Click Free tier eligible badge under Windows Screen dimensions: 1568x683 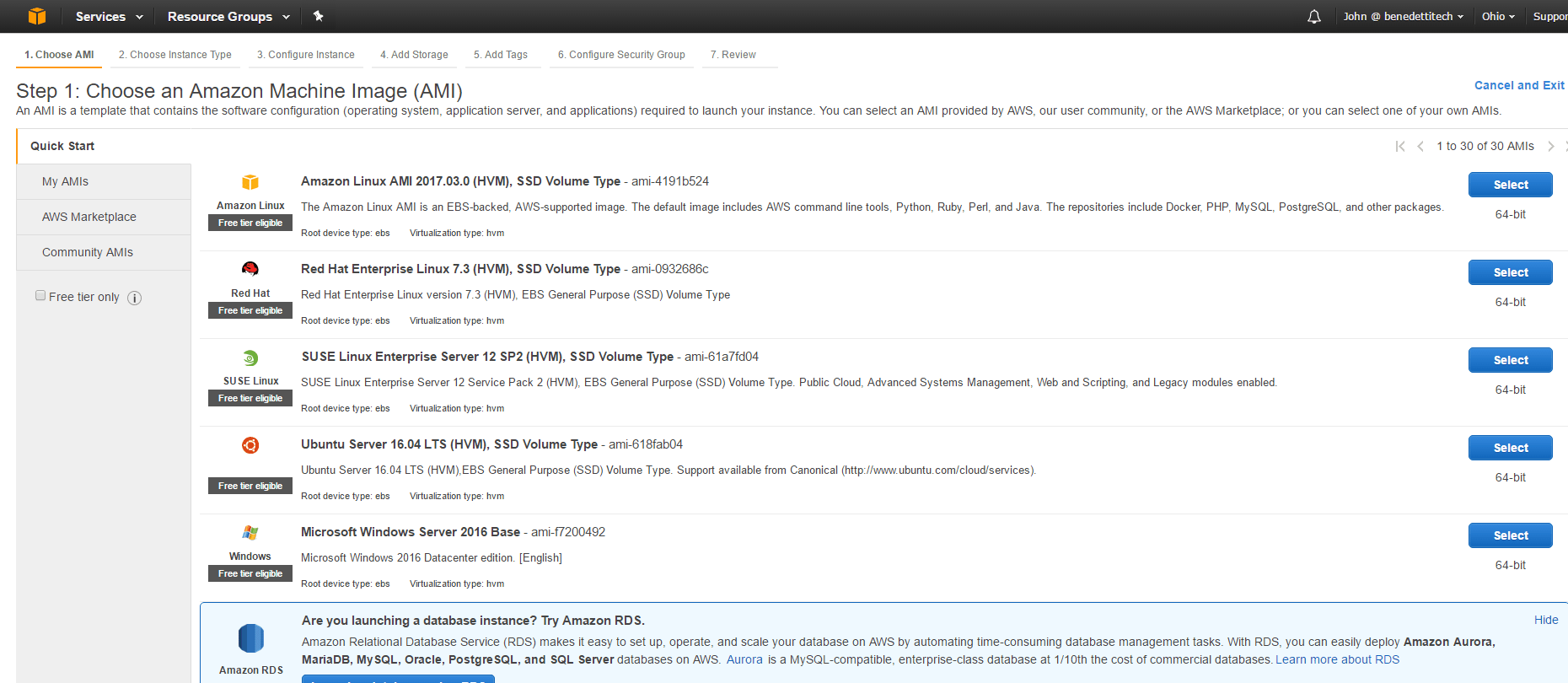pyautogui.click(x=250, y=573)
